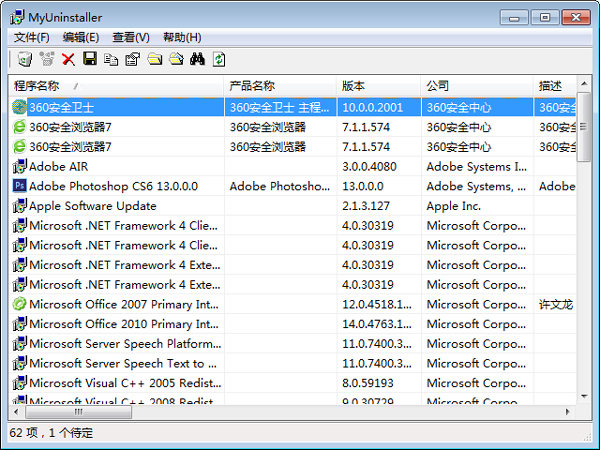Click version cell 3.0.0.4080
The image size is (600, 450).
(x=369, y=166)
